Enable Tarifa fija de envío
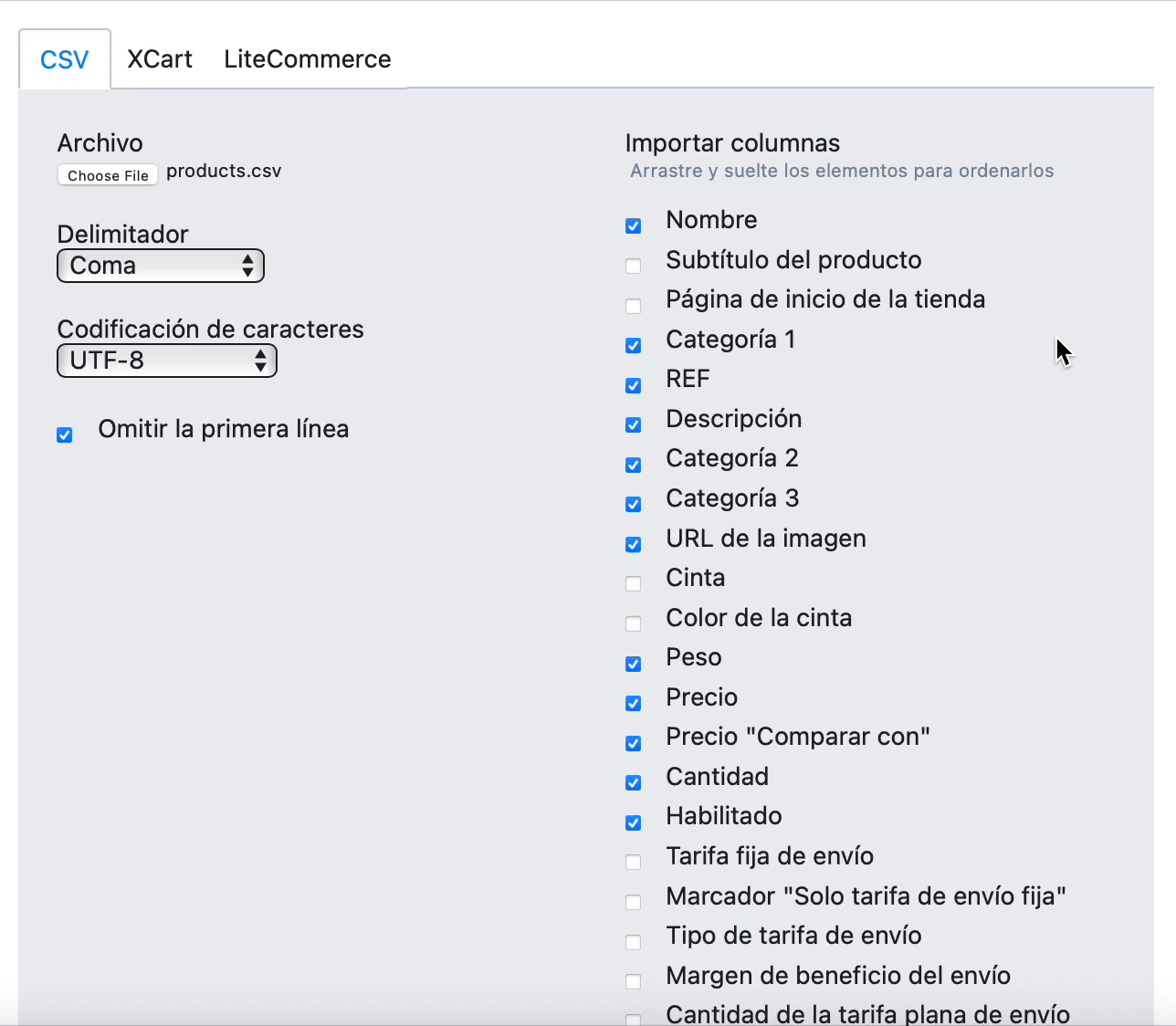Screen dimensions: 1176x1026 point(633,862)
